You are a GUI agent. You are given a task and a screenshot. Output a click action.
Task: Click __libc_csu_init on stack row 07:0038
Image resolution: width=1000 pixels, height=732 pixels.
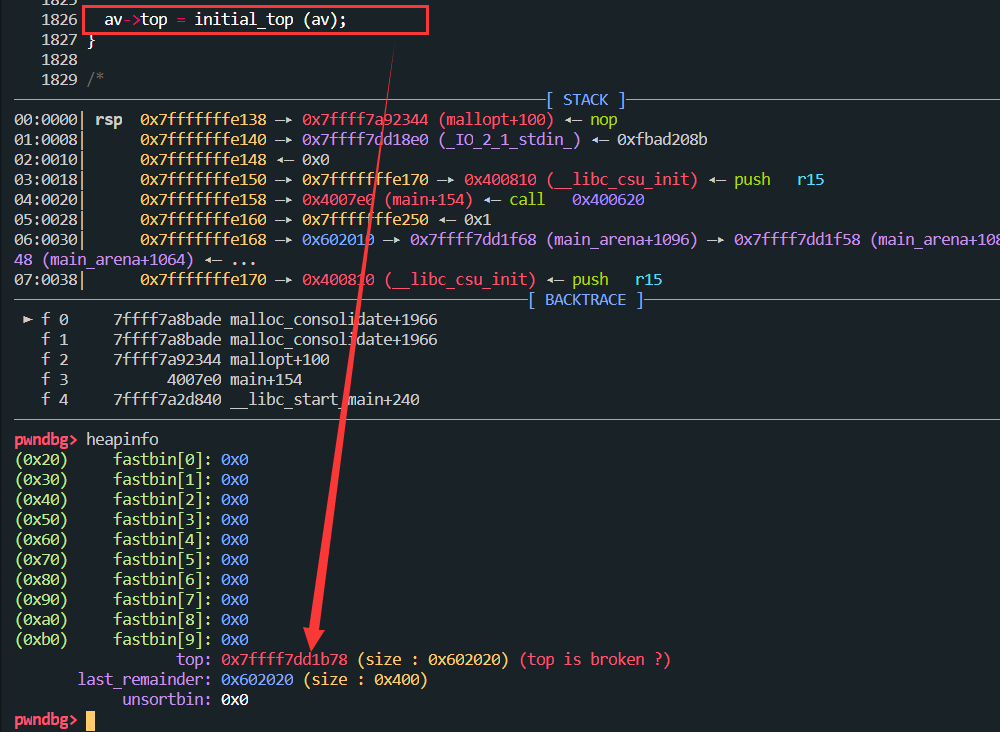460,279
